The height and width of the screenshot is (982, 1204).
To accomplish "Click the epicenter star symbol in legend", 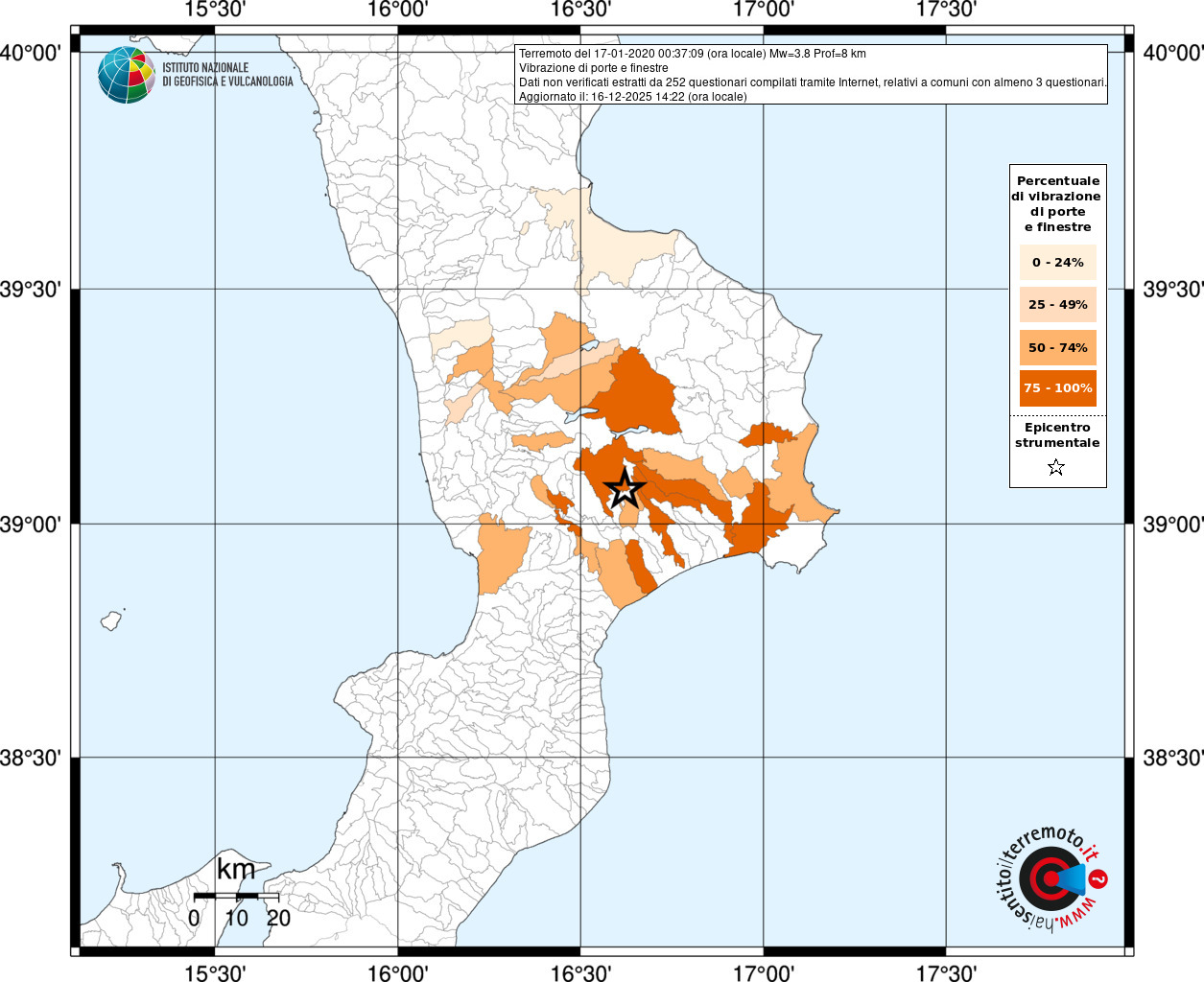I will (x=1056, y=468).
